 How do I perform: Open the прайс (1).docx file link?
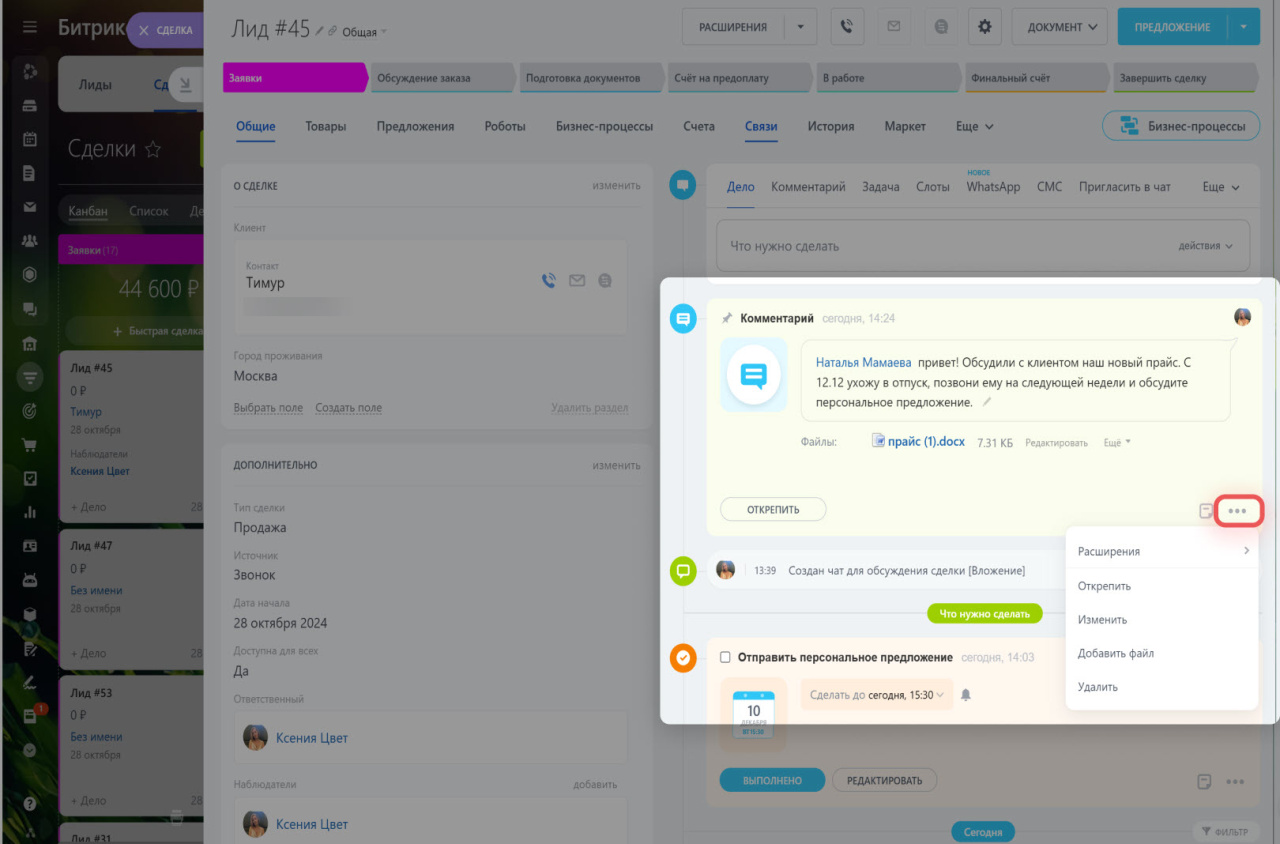926,441
